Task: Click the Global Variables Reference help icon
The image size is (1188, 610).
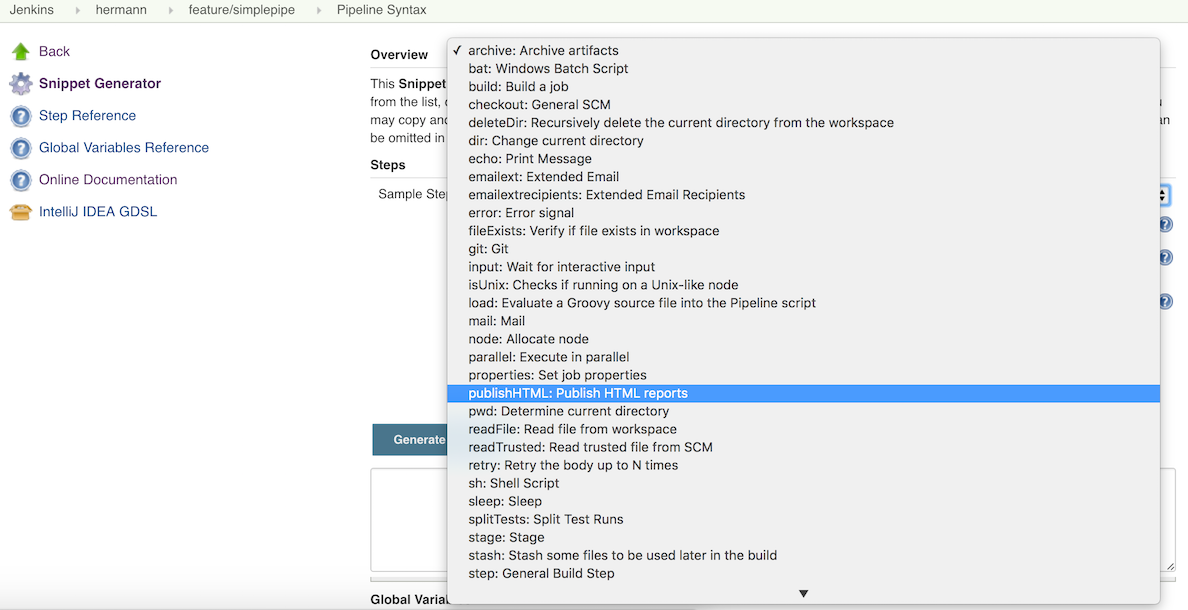Action: pos(20,147)
